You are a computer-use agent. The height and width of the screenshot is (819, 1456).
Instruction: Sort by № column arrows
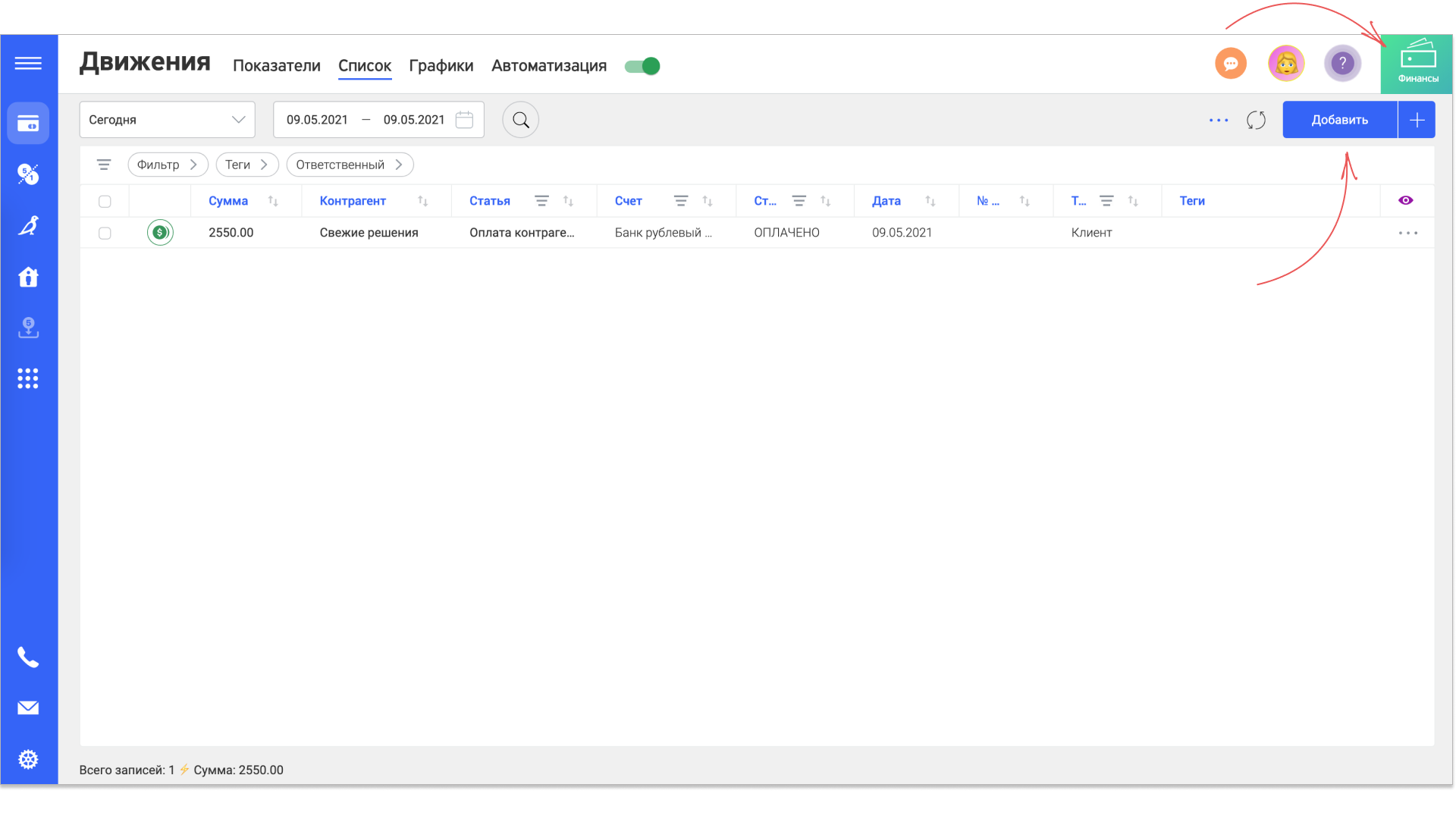[1025, 201]
